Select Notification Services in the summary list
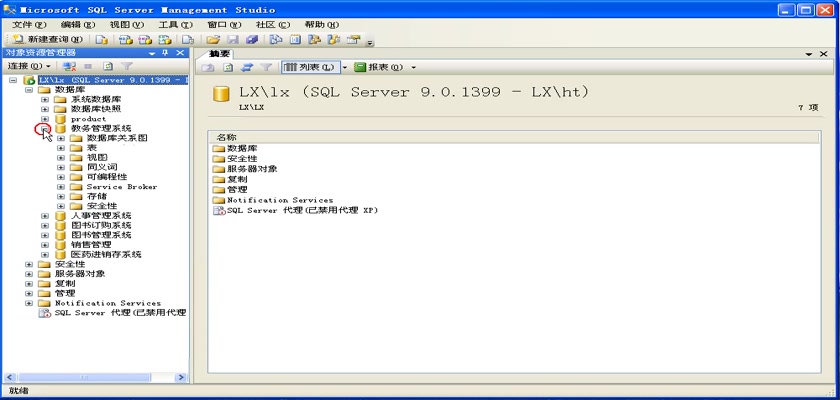This screenshot has height=400, width=840. point(280,200)
